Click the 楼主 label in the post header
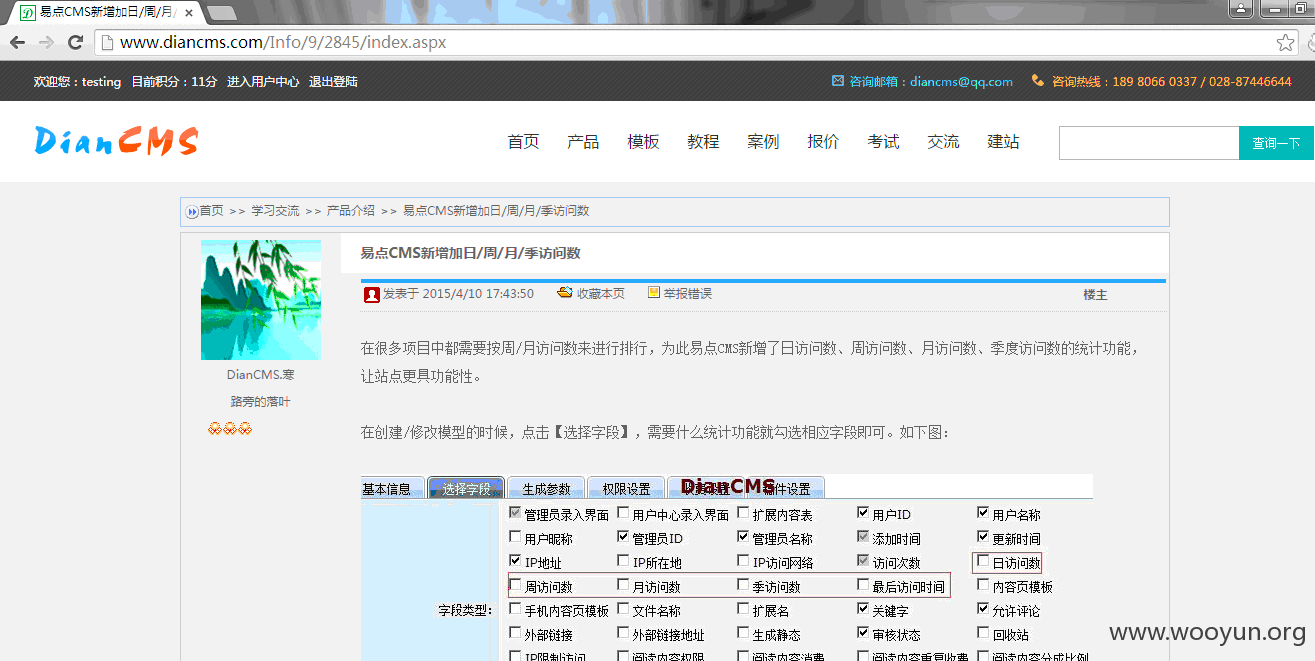1315x661 pixels. point(1095,295)
